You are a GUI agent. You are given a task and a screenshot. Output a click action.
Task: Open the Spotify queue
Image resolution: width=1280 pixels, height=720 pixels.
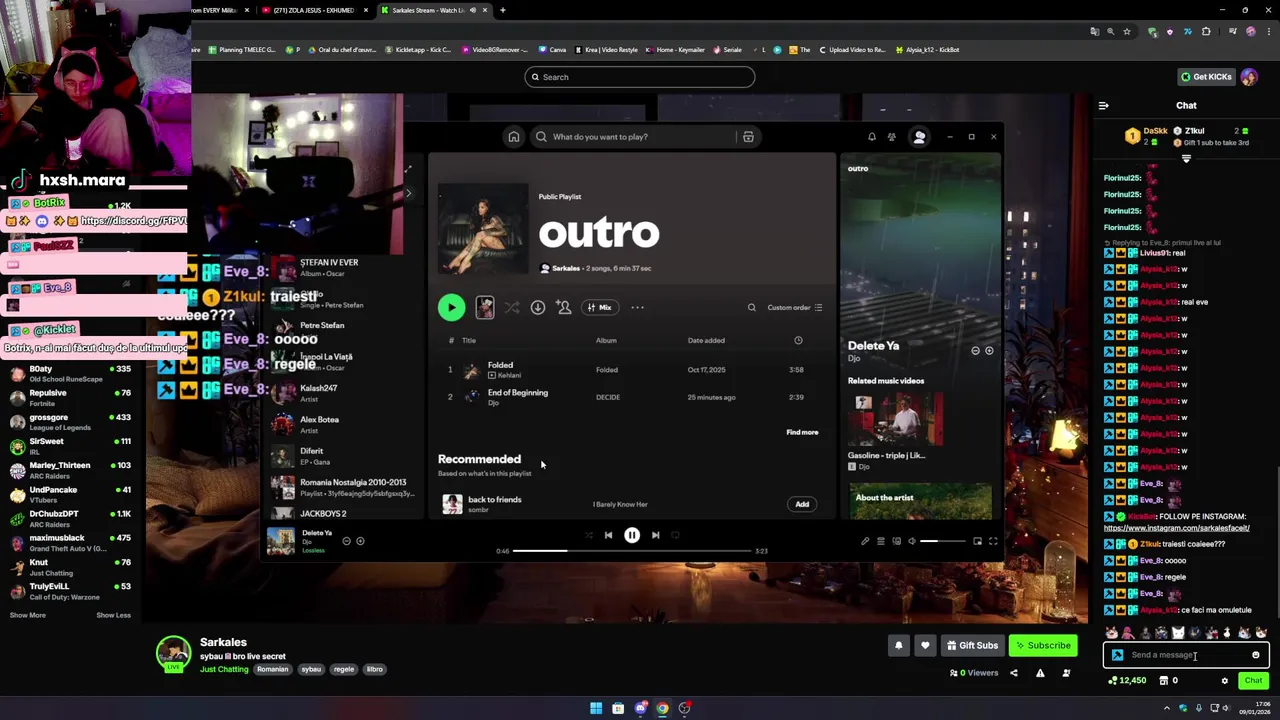point(881,541)
